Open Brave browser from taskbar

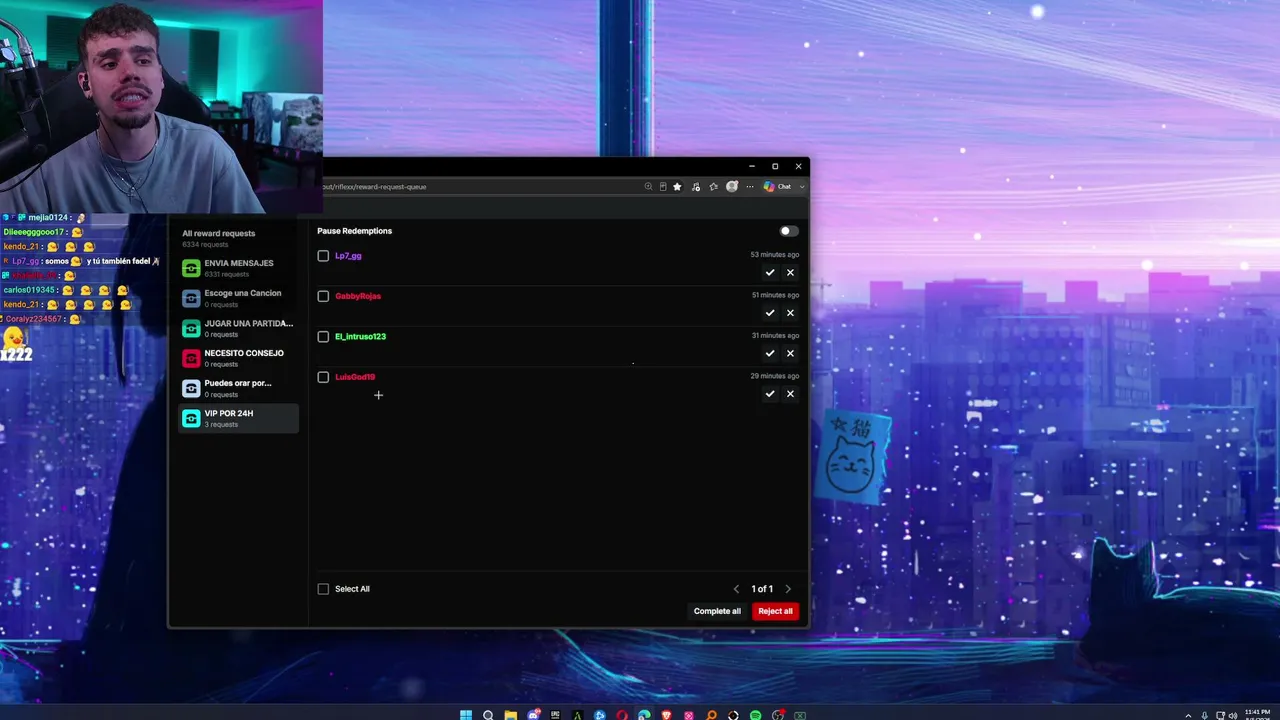coord(666,715)
